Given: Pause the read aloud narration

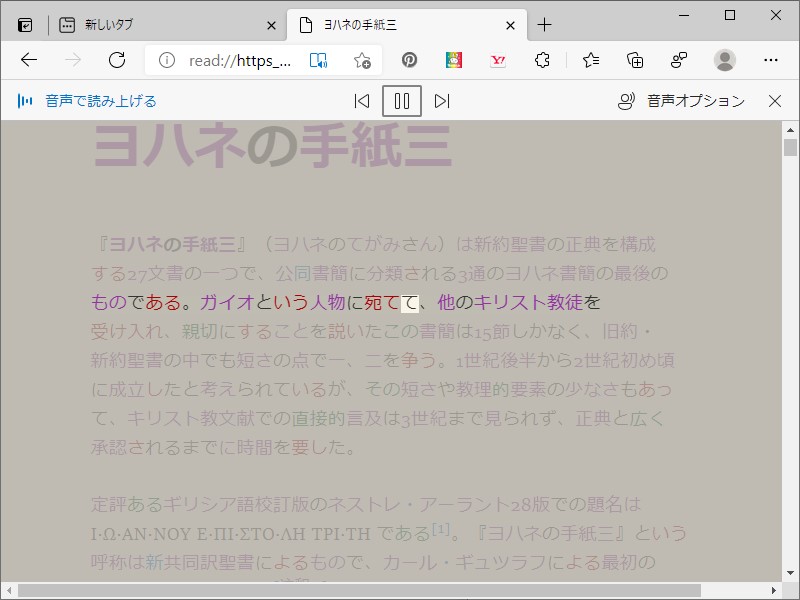Looking at the screenshot, I should pyautogui.click(x=401, y=101).
